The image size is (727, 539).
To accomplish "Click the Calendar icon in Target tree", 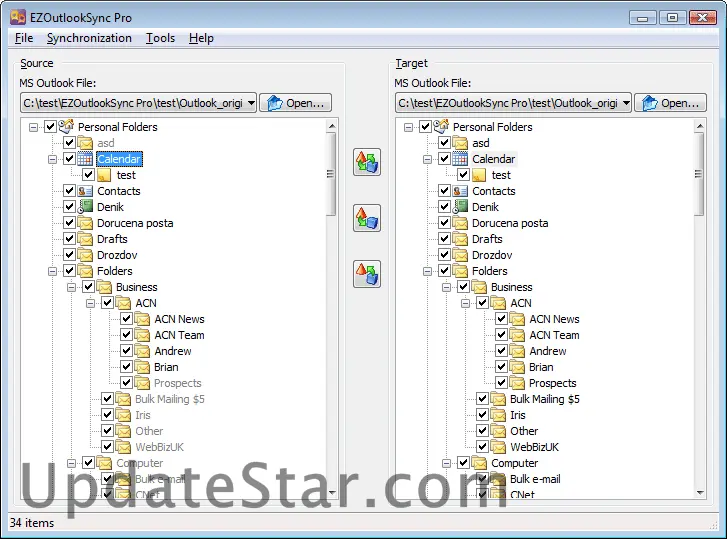I will tap(460, 159).
